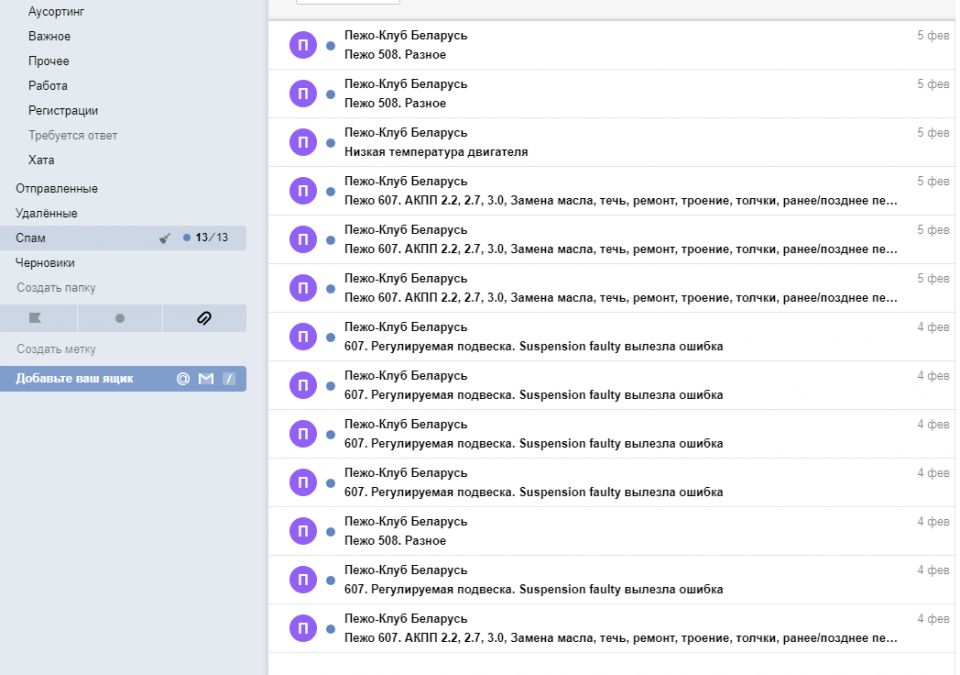Click the broom icon to clean Спам folder
960x675 pixels.
coord(166,238)
